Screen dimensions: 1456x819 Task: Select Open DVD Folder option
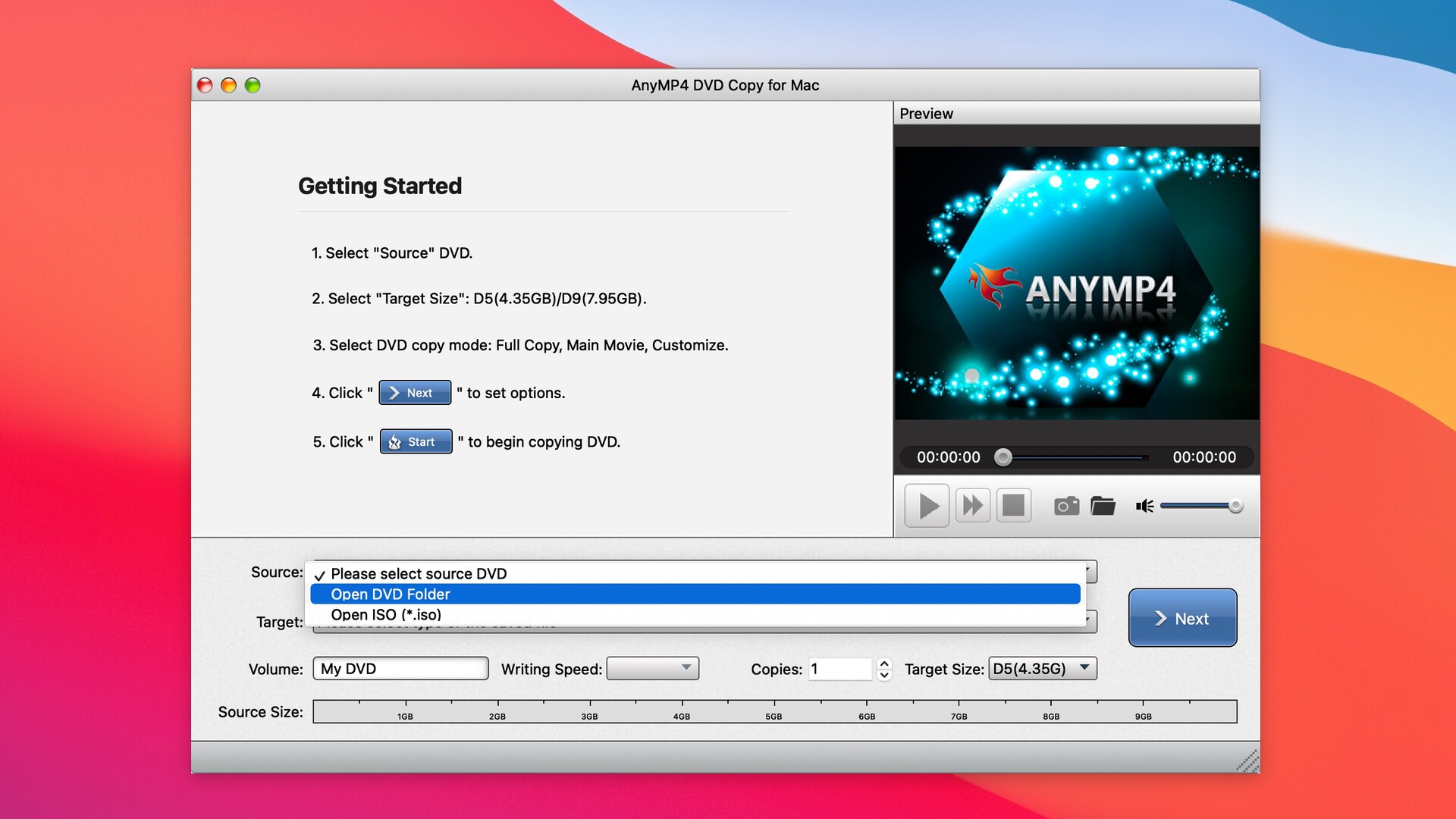[x=695, y=594]
